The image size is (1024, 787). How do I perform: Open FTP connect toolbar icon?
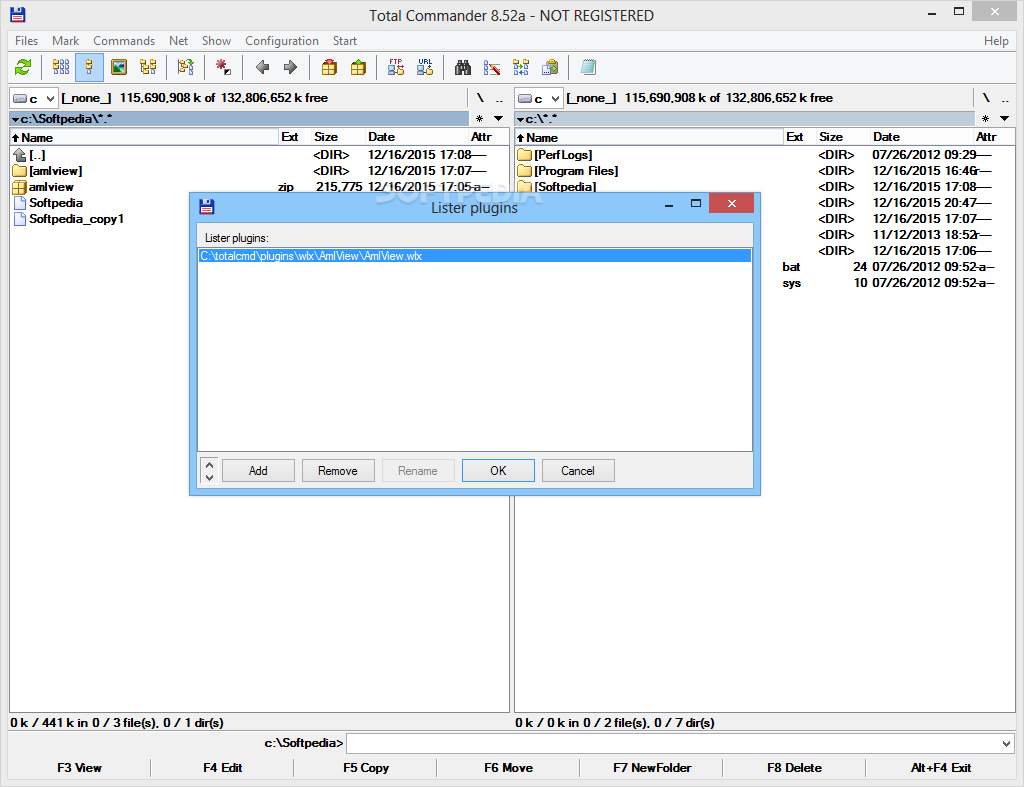(396, 67)
